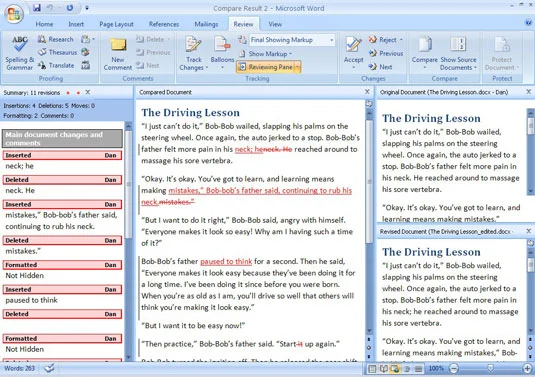Open the Thesaurus

(57, 52)
